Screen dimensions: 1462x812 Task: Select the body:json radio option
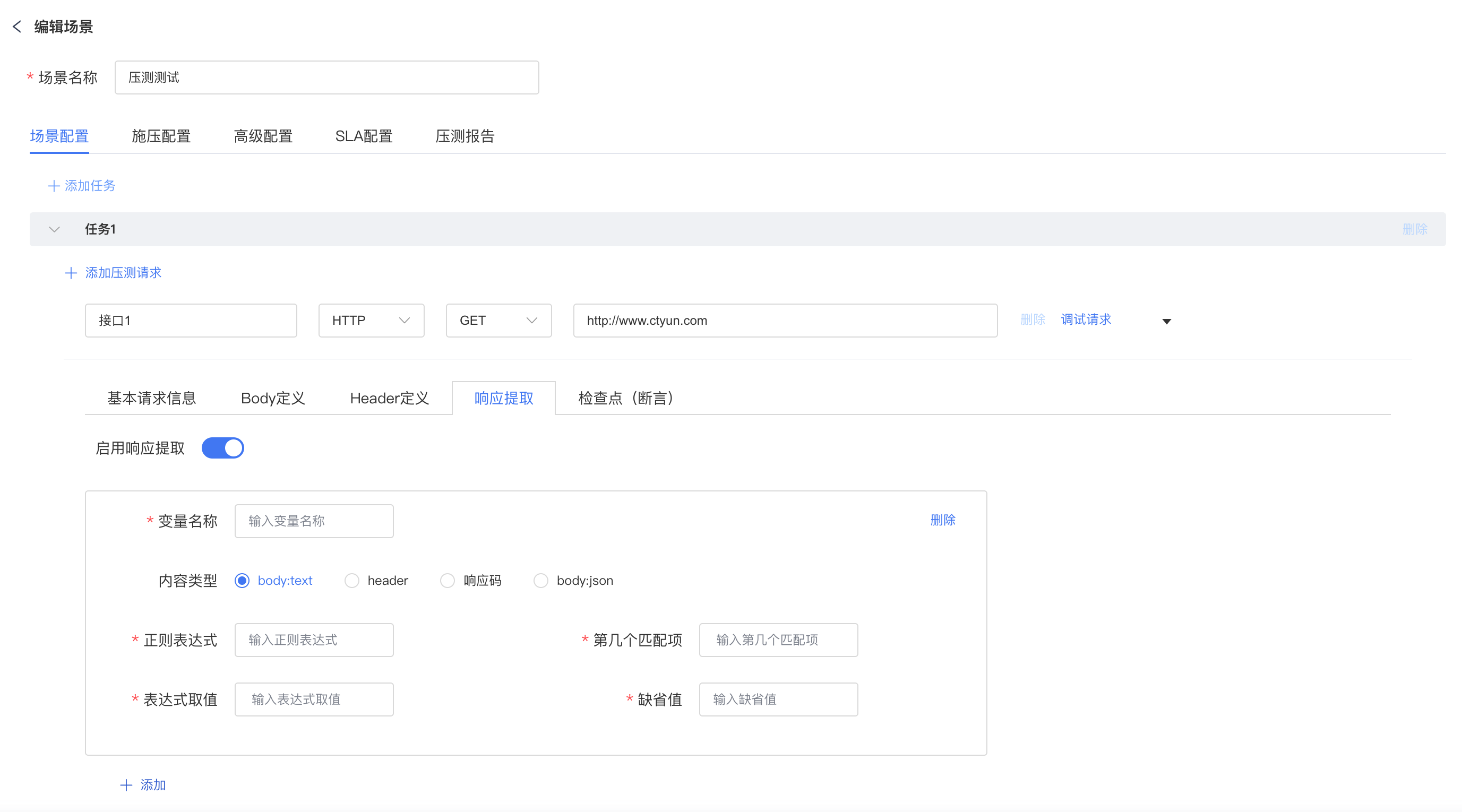[541, 581]
